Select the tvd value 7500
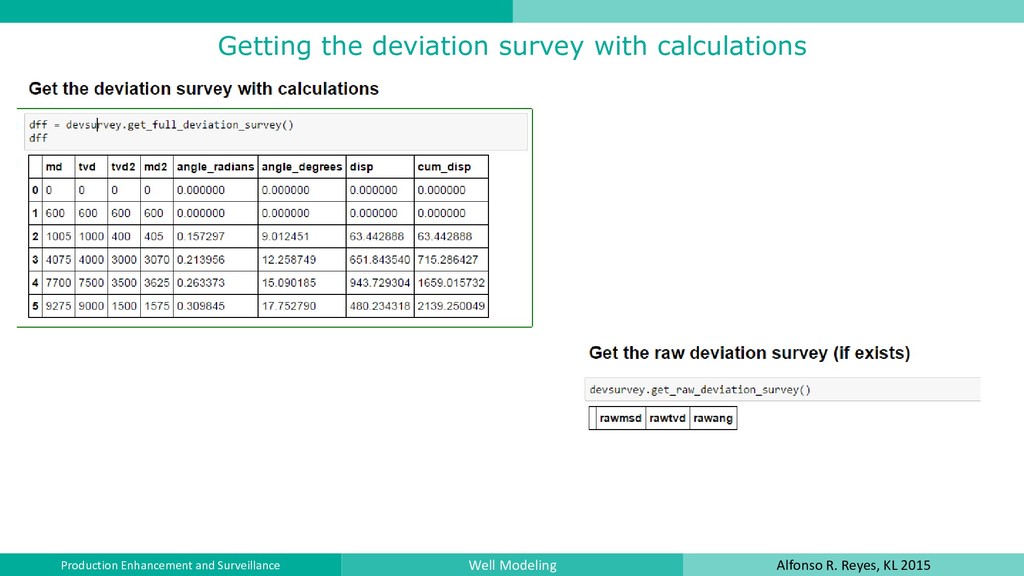 pos(91,283)
